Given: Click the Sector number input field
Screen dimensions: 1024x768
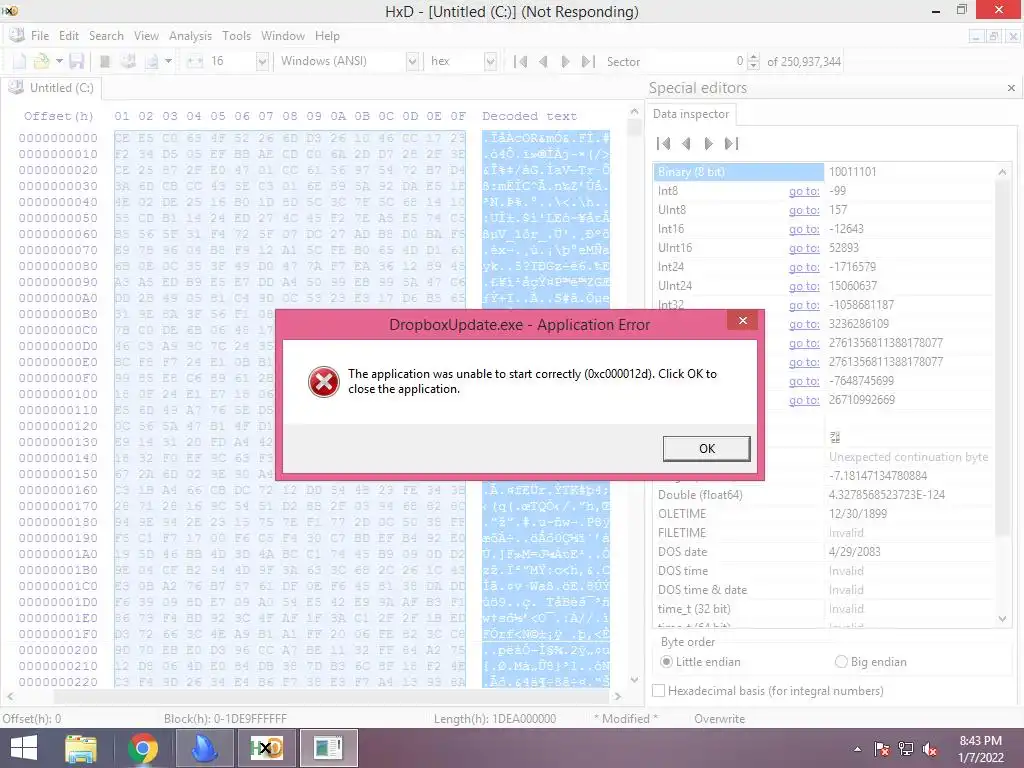Looking at the screenshot, I should pos(694,61).
